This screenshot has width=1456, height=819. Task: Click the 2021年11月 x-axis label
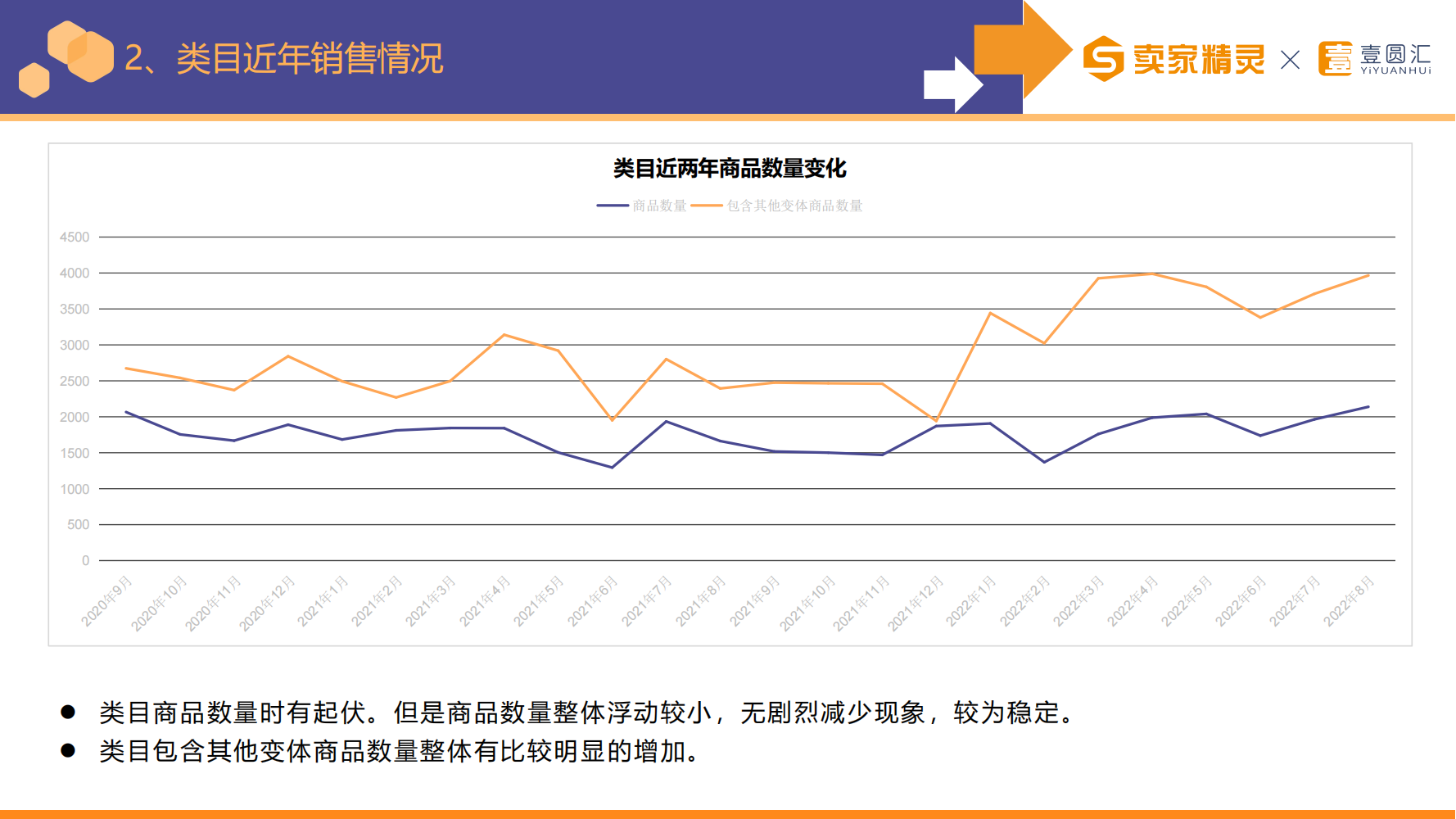coord(861,604)
